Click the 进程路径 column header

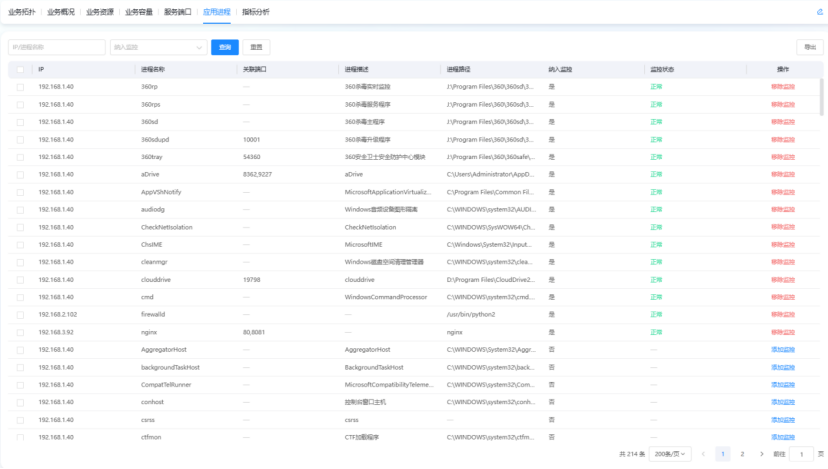pyautogui.click(x=458, y=69)
